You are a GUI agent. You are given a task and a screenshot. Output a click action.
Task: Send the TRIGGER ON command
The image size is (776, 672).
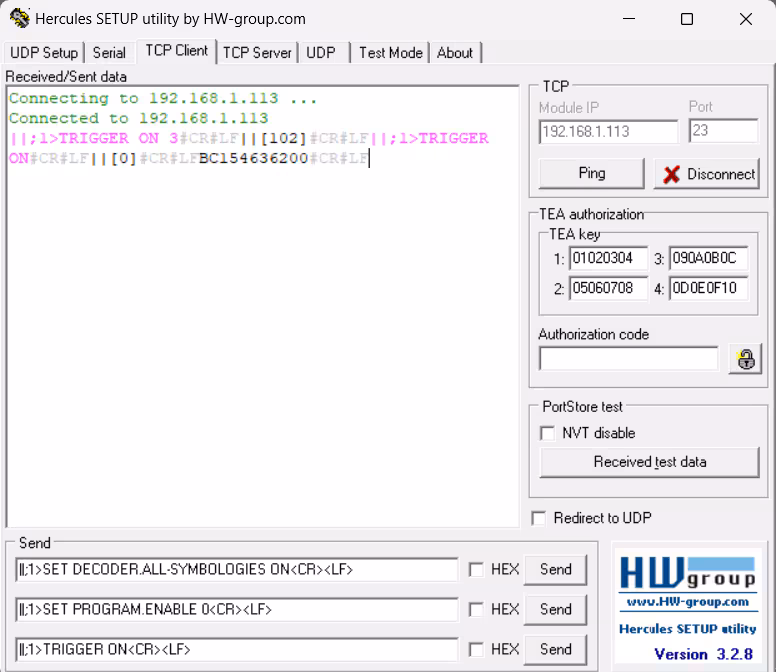click(x=555, y=649)
